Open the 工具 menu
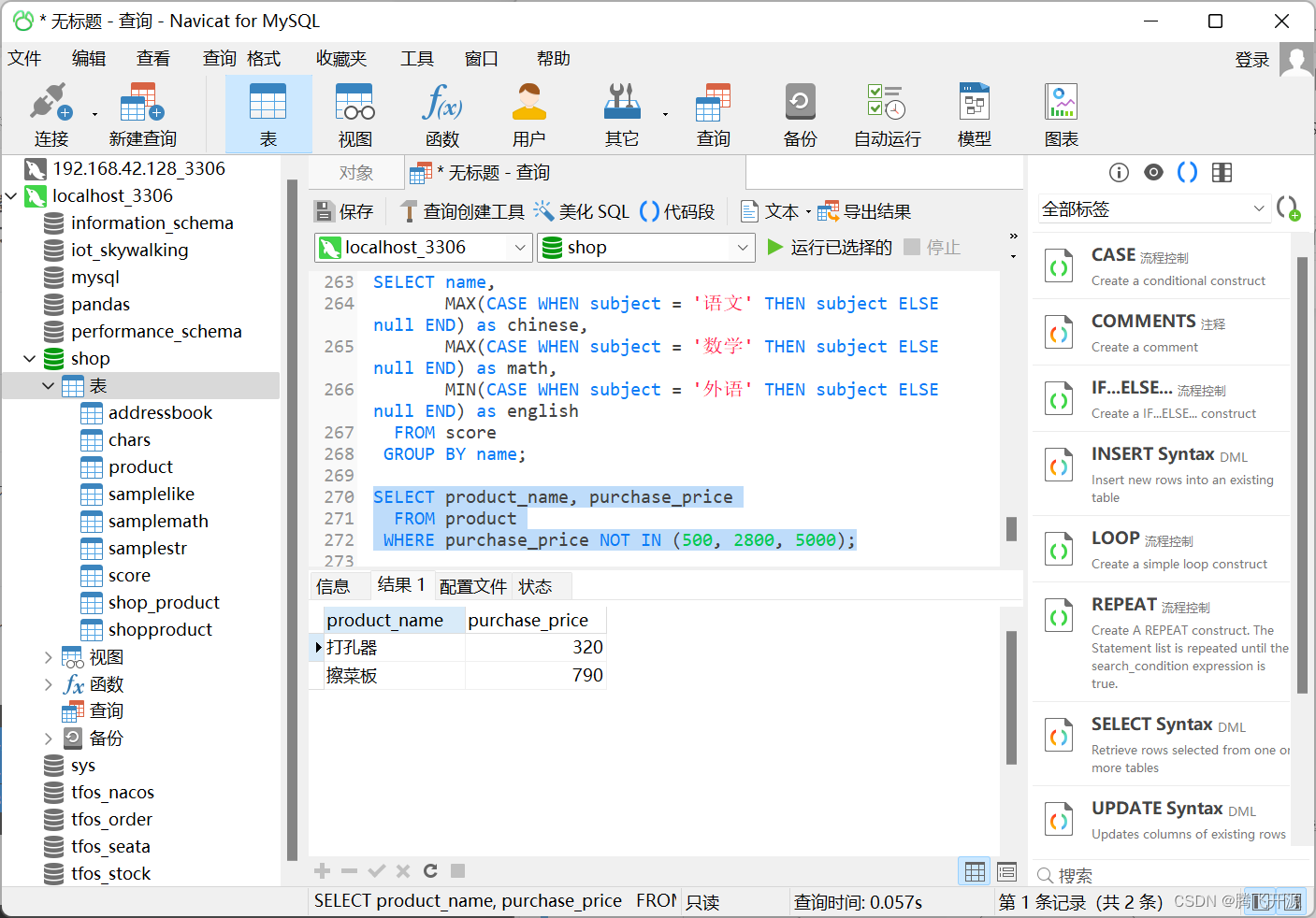The width and height of the screenshot is (1316, 918). coord(417,59)
